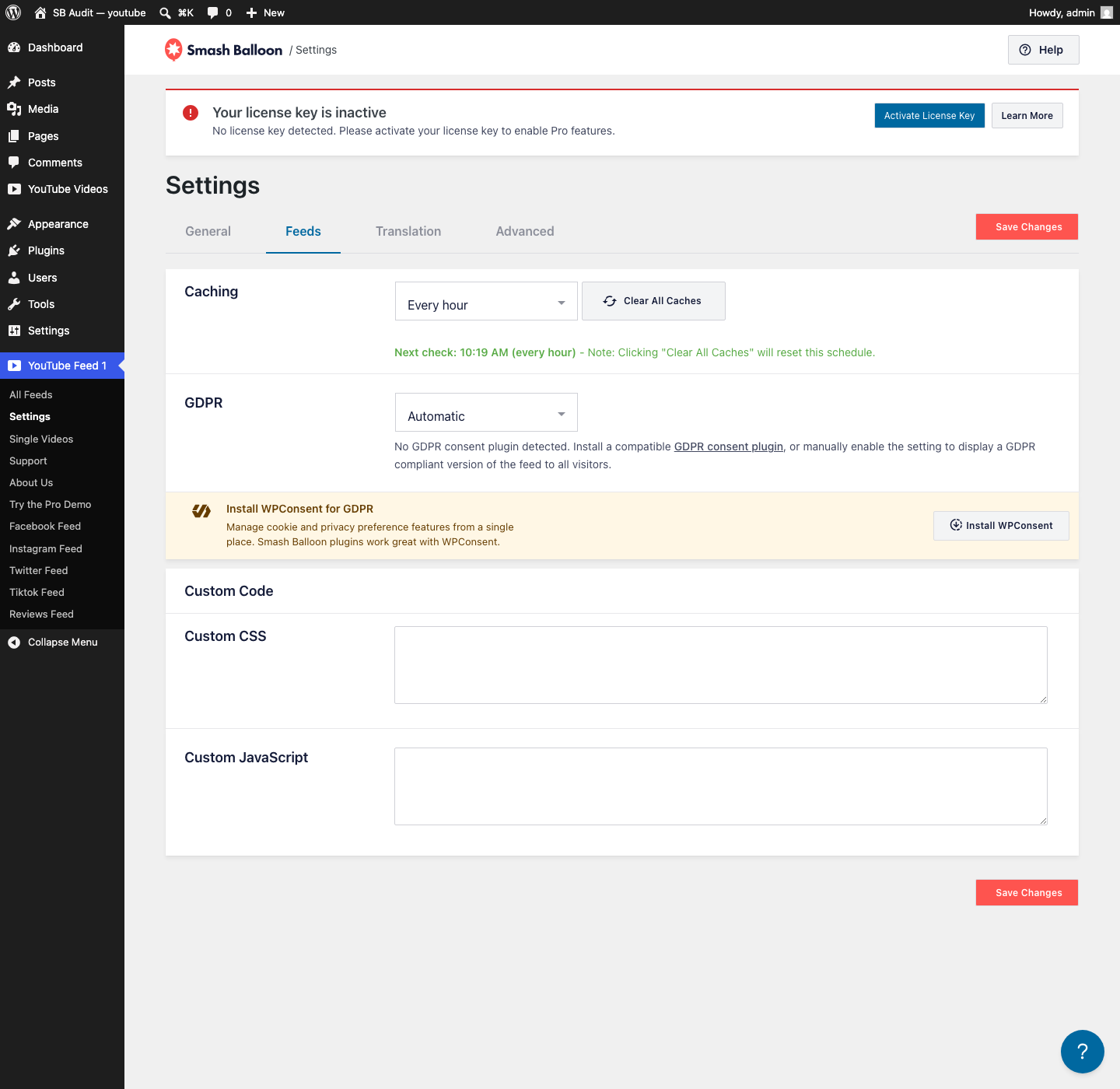Click the Media icon in sidebar
The image size is (1120, 1089).
point(14,109)
